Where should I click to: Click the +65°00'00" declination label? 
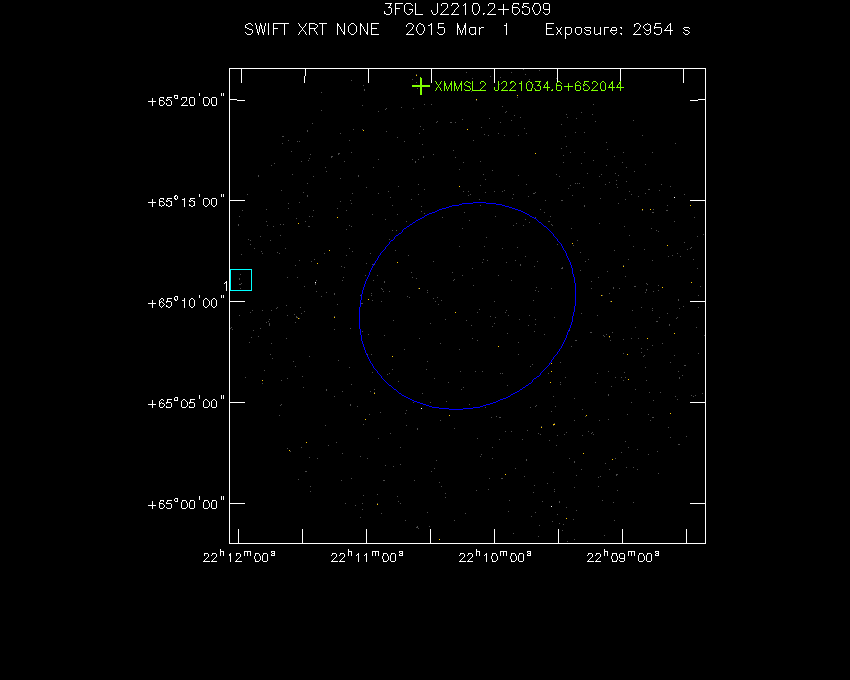(x=186, y=505)
